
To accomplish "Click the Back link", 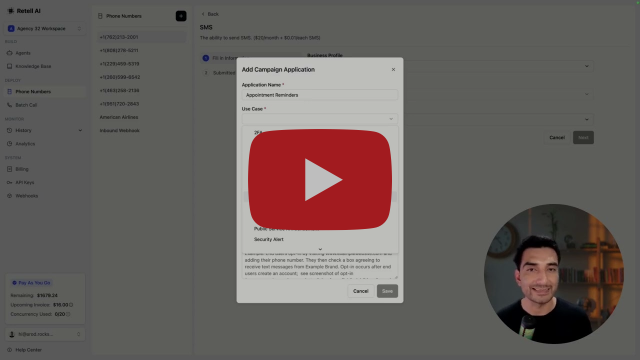I will (210, 14).
